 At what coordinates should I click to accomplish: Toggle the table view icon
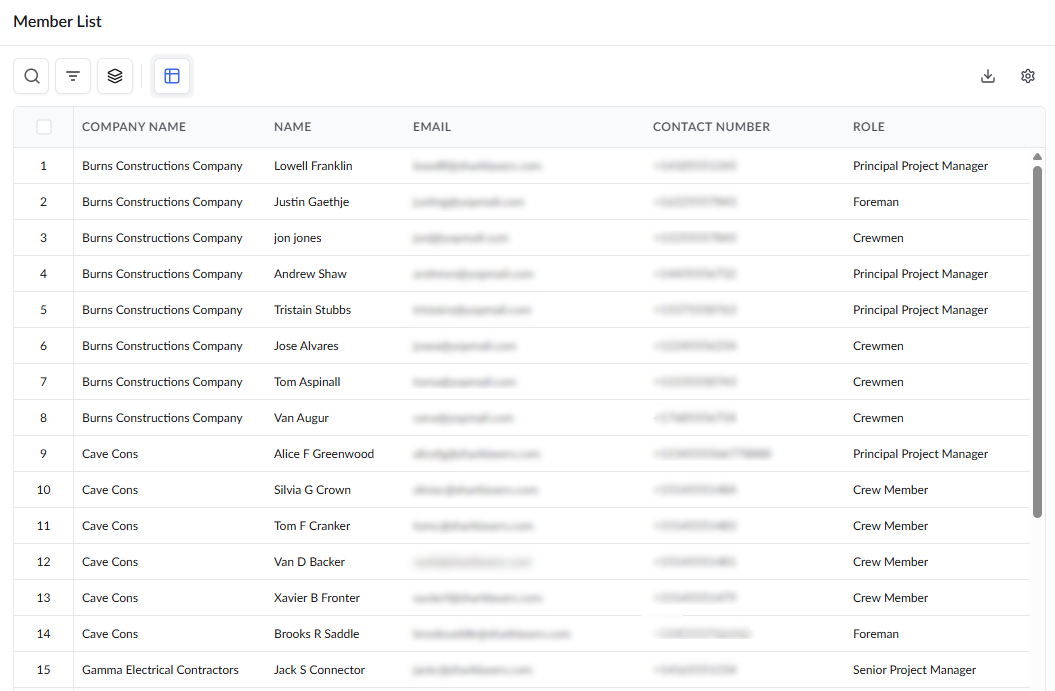tap(172, 76)
